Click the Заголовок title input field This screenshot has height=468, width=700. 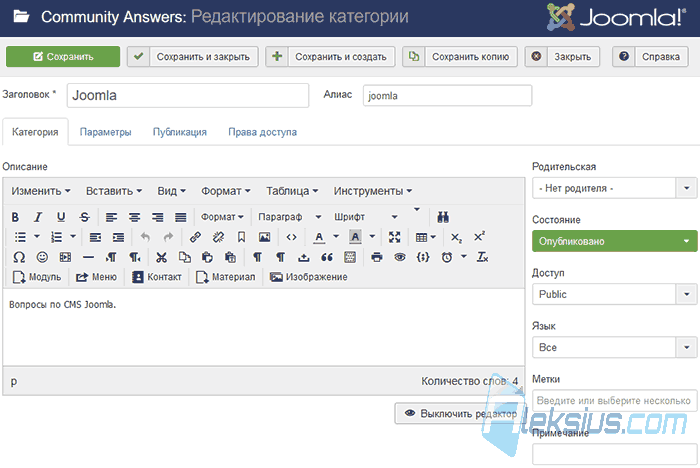click(188, 96)
